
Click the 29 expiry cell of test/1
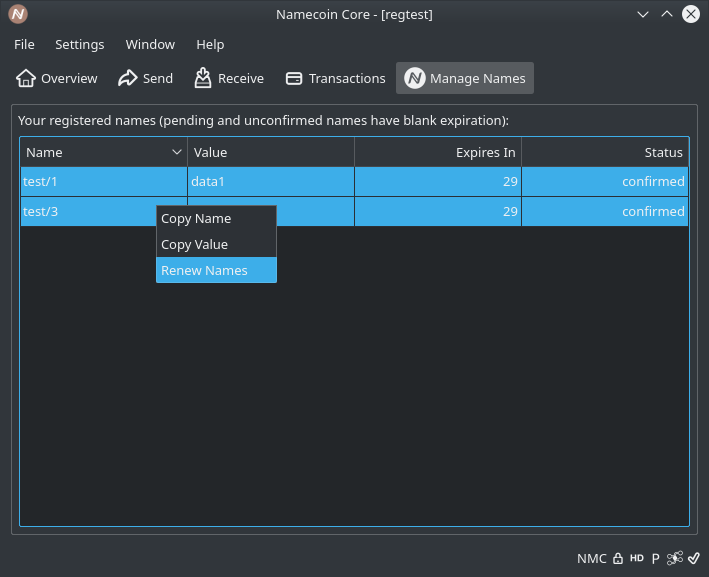click(438, 181)
